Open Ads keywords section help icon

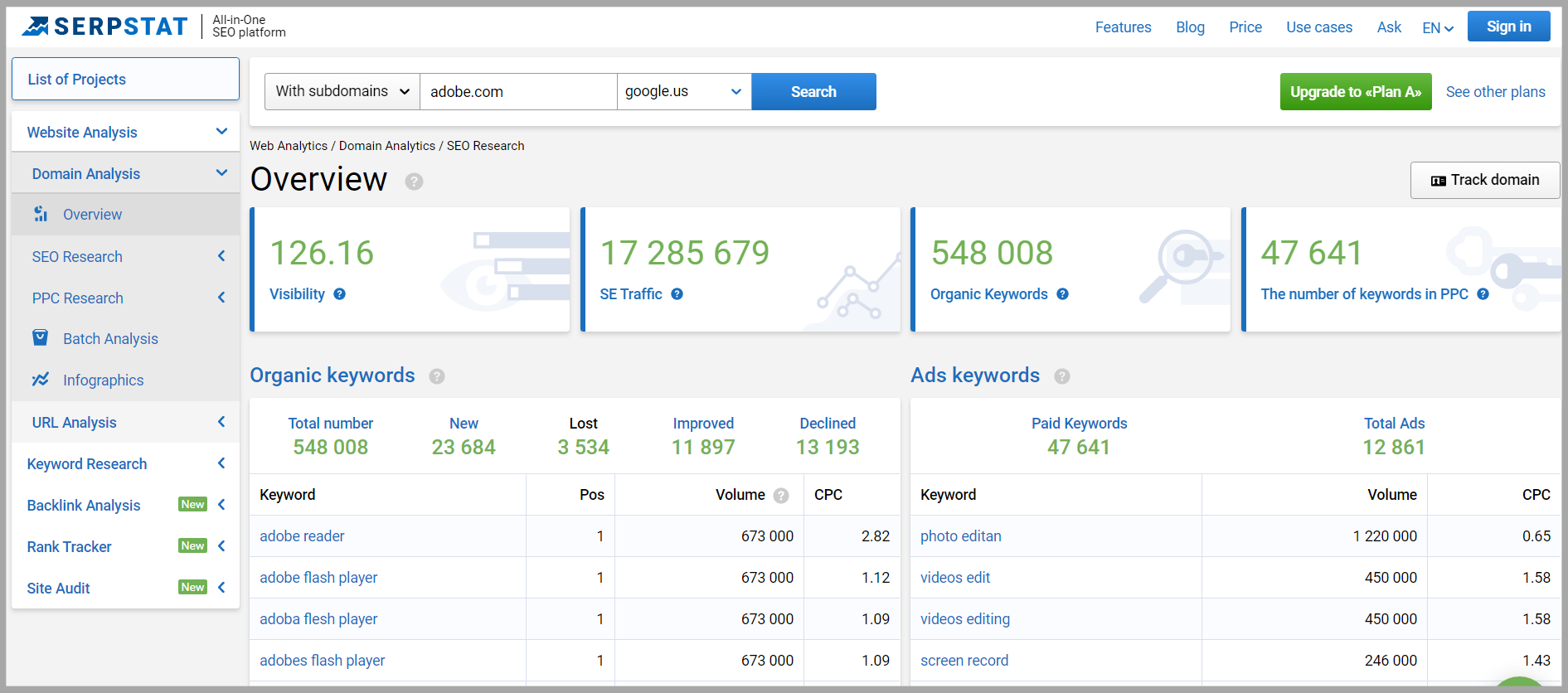pos(1061,376)
